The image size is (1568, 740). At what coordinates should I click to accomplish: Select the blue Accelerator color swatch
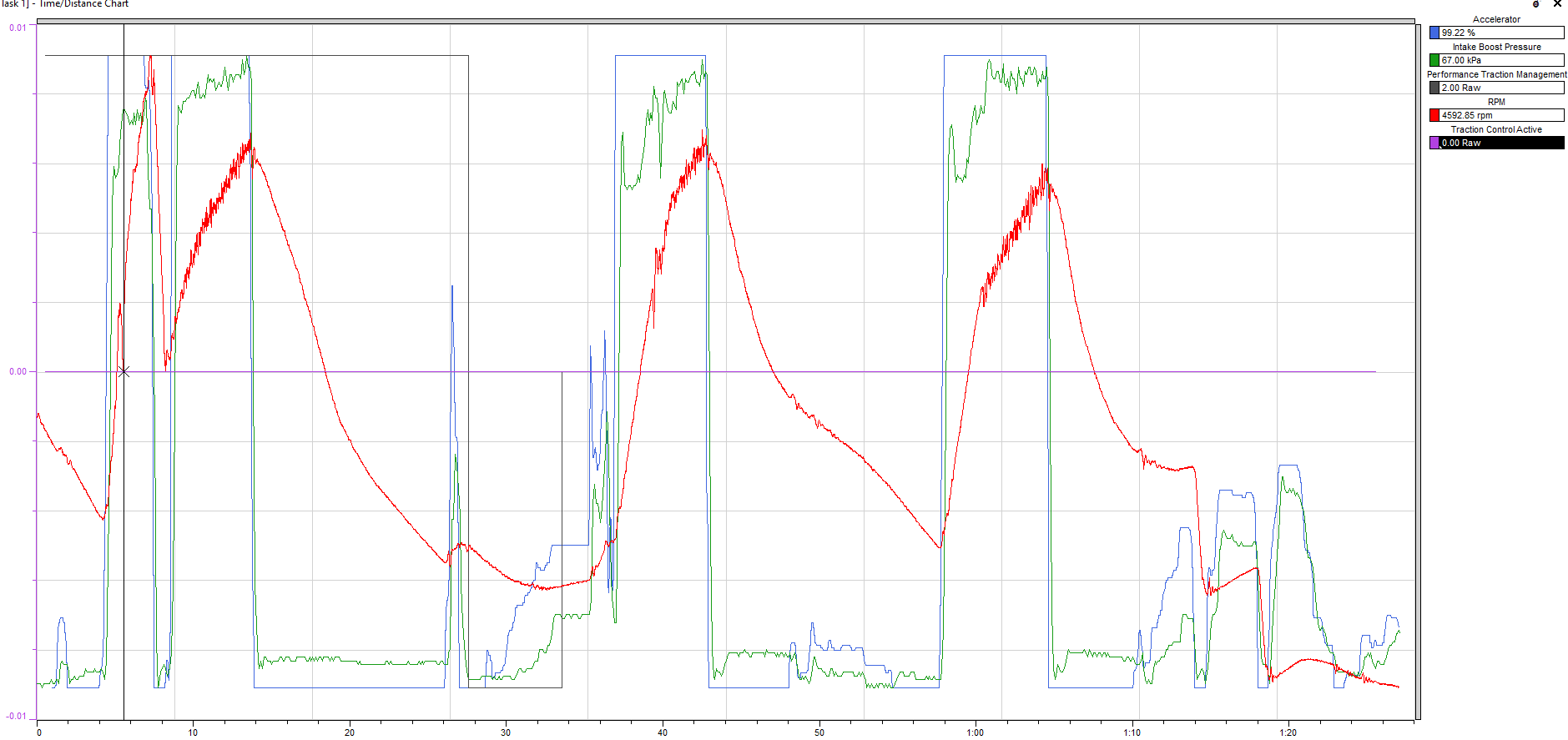(1434, 33)
